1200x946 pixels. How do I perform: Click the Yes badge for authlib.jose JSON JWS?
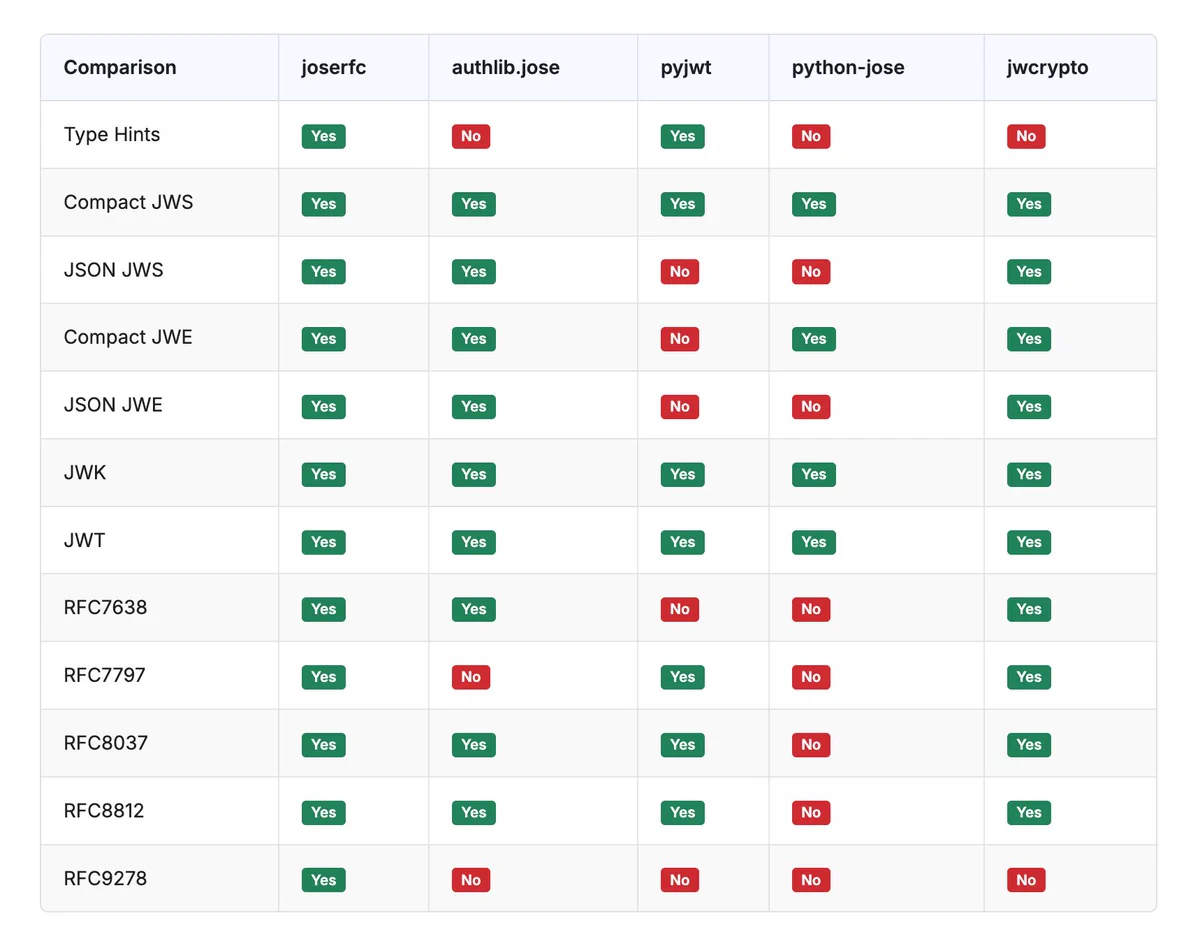474,272
